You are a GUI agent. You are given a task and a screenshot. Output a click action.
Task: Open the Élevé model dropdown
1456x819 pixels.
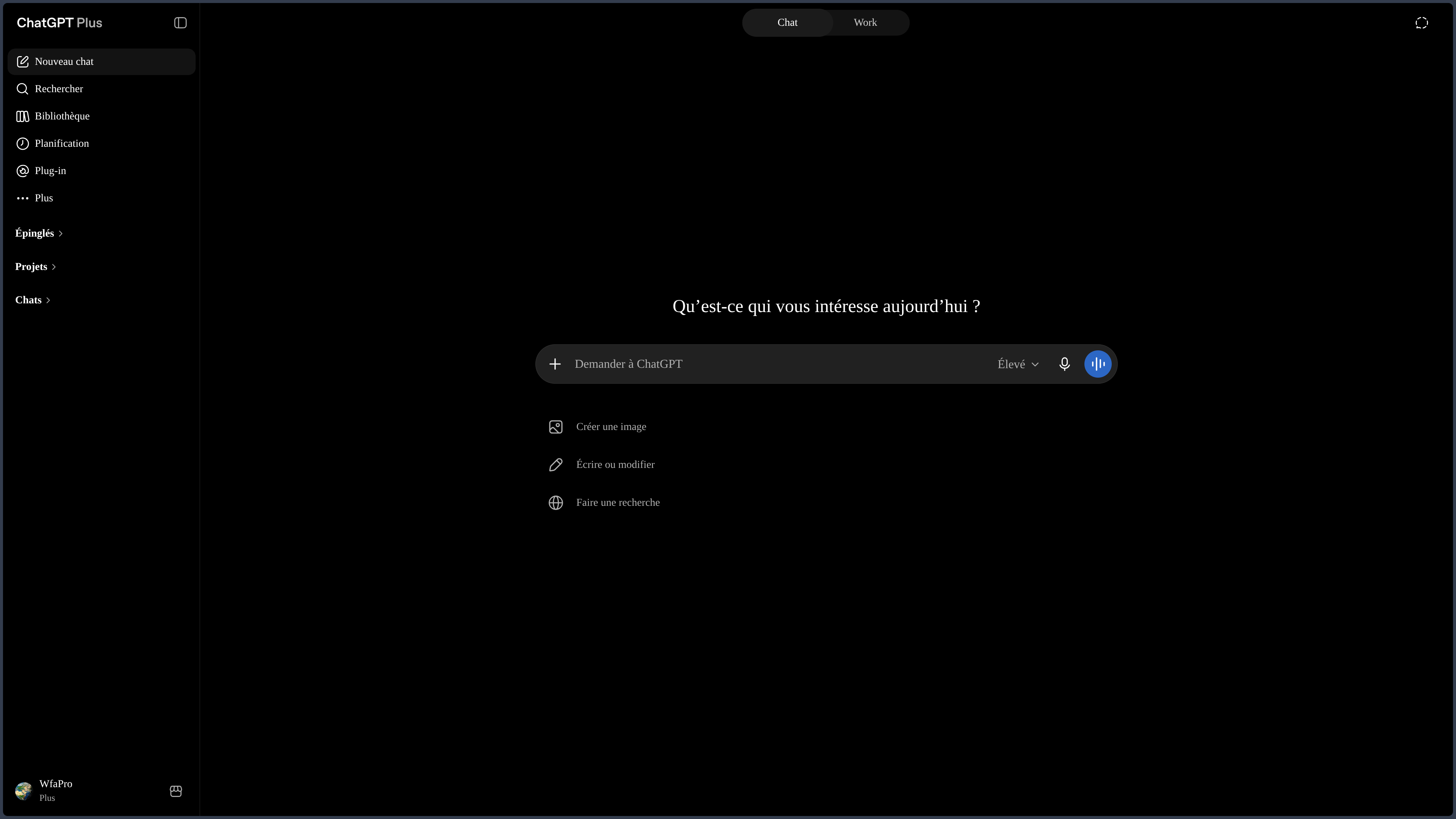click(x=1018, y=364)
